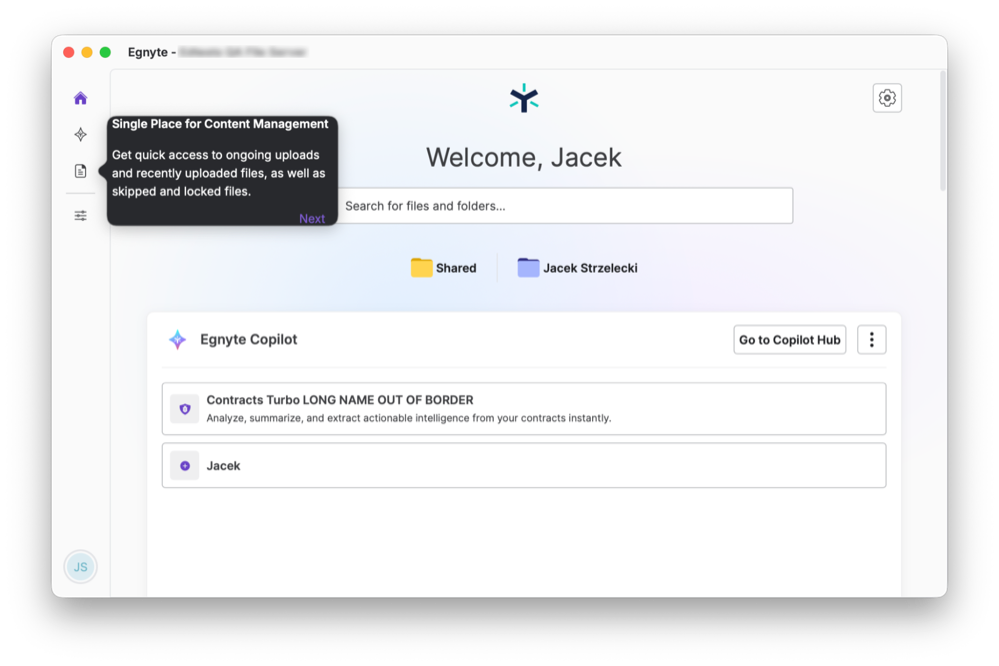Click the Go to Copilot Hub button
Screen dimensions: 999x666
(789, 339)
